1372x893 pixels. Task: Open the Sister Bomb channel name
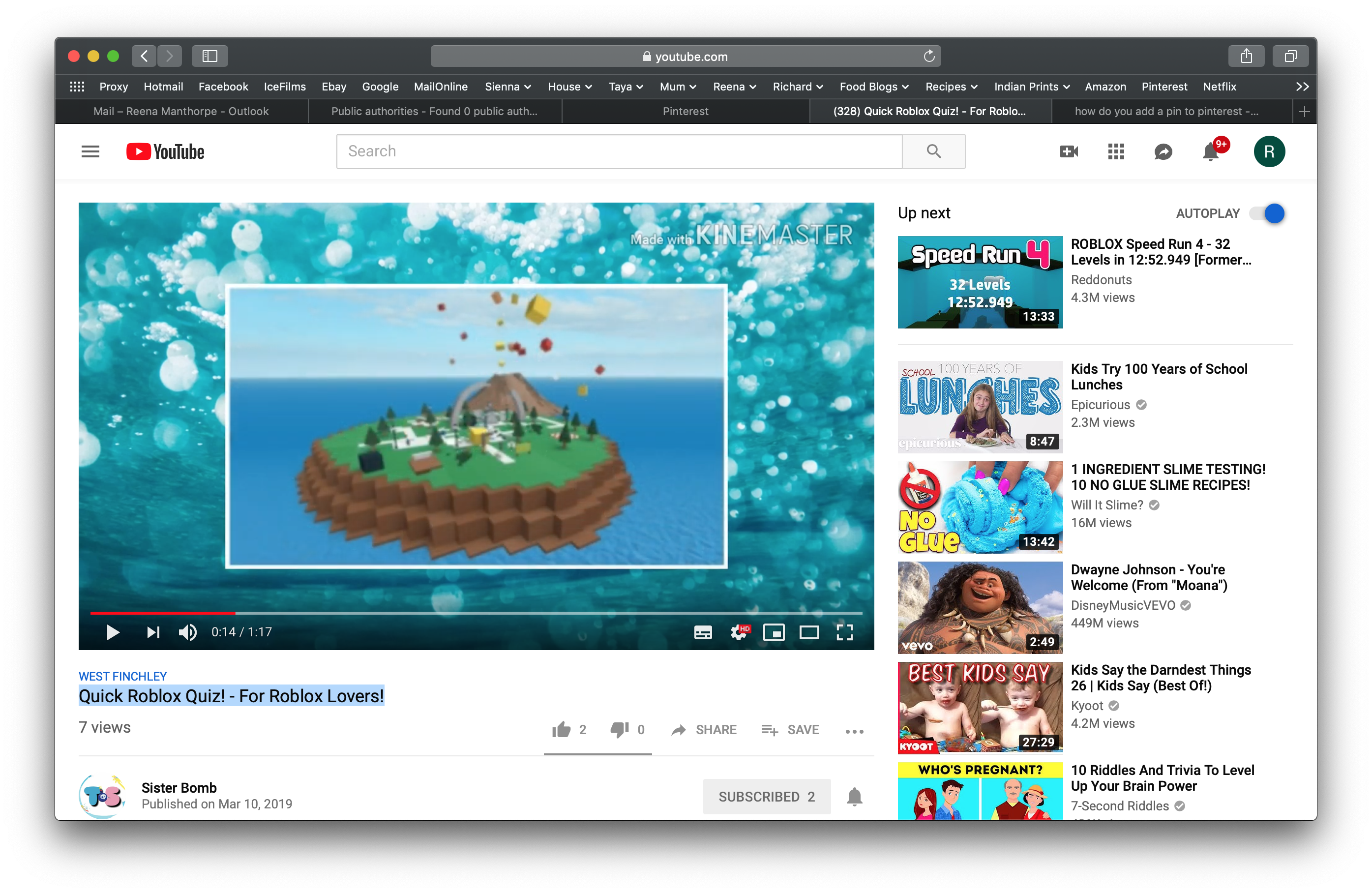(179, 787)
